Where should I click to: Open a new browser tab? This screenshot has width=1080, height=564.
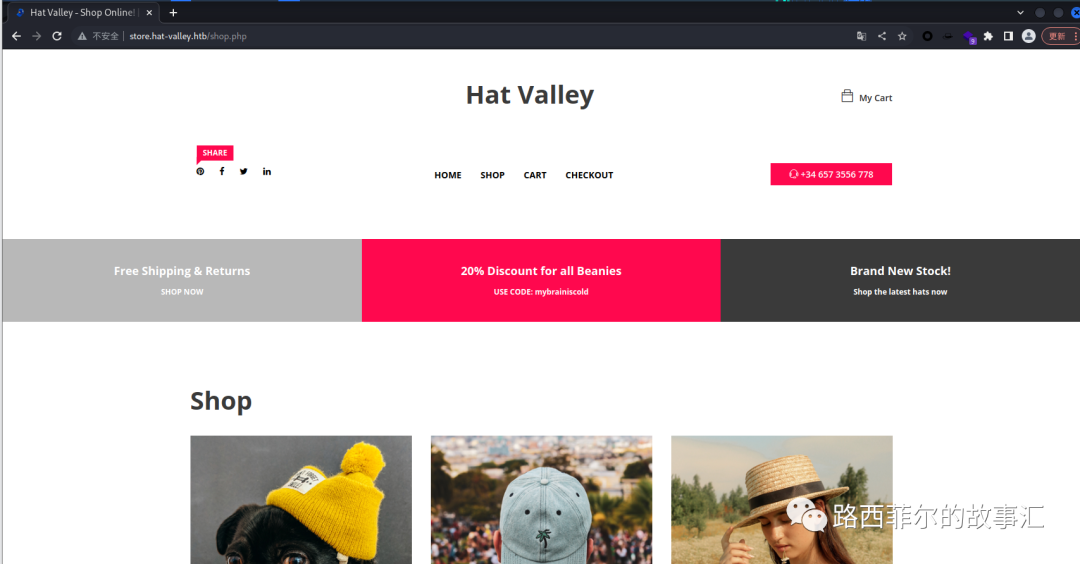tap(174, 12)
